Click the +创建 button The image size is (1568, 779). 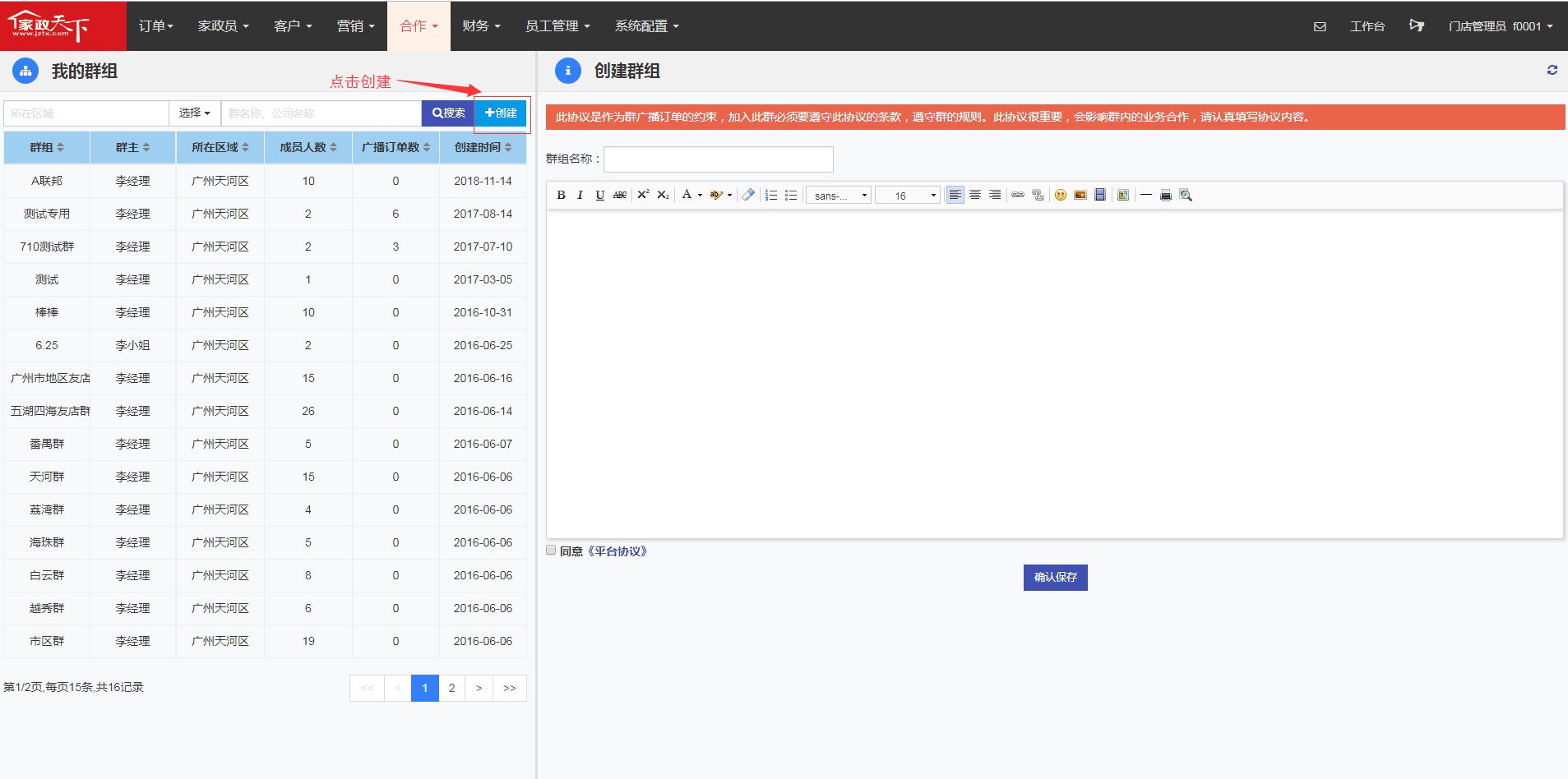(x=501, y=113)
